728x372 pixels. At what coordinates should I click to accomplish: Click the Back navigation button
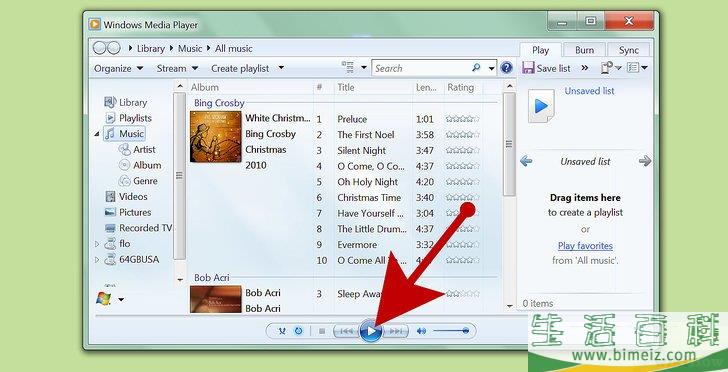pos(99,48)
